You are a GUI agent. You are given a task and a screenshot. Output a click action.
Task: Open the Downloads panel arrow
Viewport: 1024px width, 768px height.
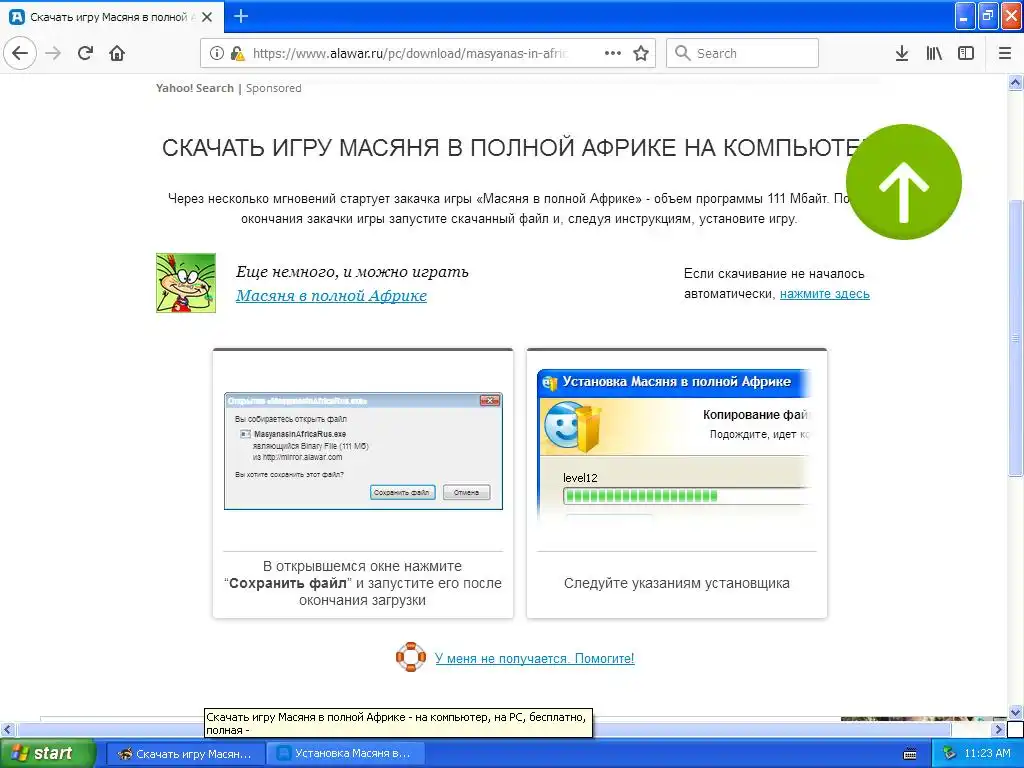click(902, 54)
